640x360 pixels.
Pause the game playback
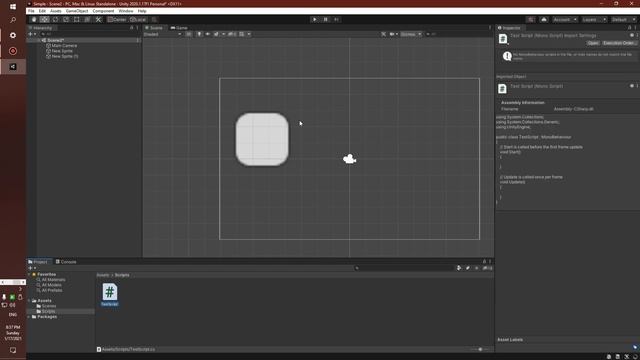[325, 20]
